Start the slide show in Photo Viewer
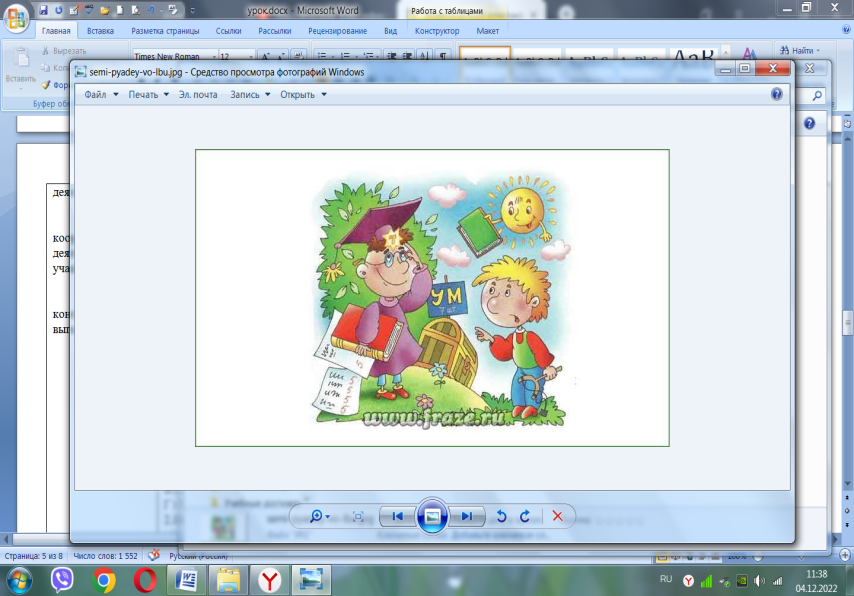This screenshot has height=596, width=854. coord(432,516)
